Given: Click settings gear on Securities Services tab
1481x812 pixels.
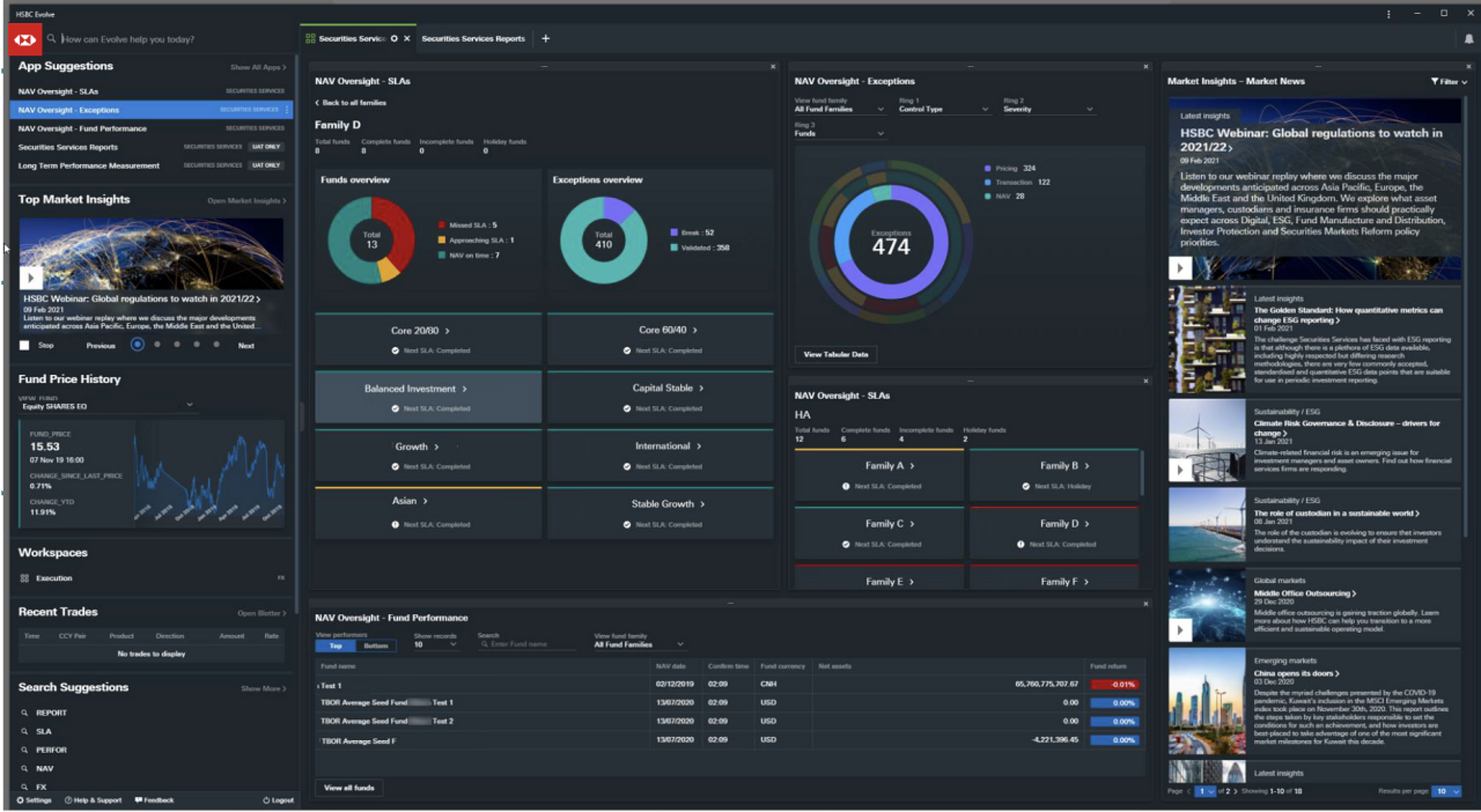Looking at the screenshot, I should click(x=394, y=38).
